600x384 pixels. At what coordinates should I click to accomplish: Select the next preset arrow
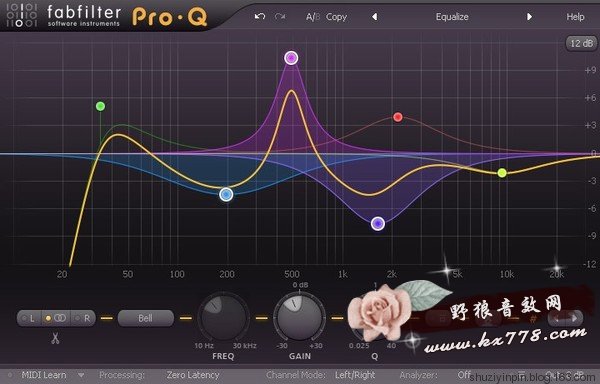click(x=530, y=17)
